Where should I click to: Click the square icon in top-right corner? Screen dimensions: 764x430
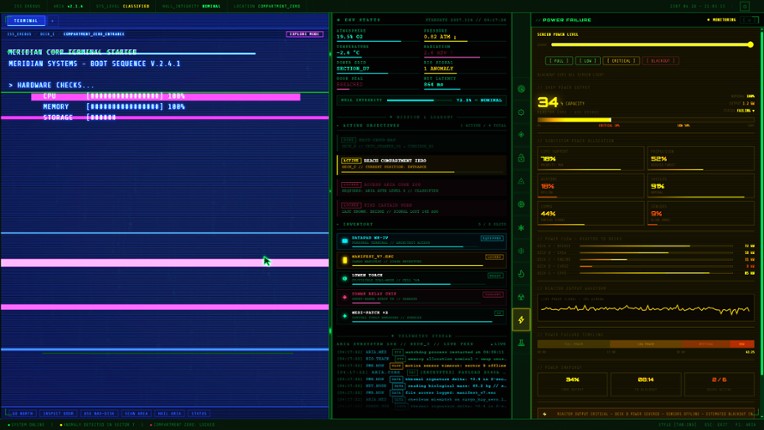point(745,6)
